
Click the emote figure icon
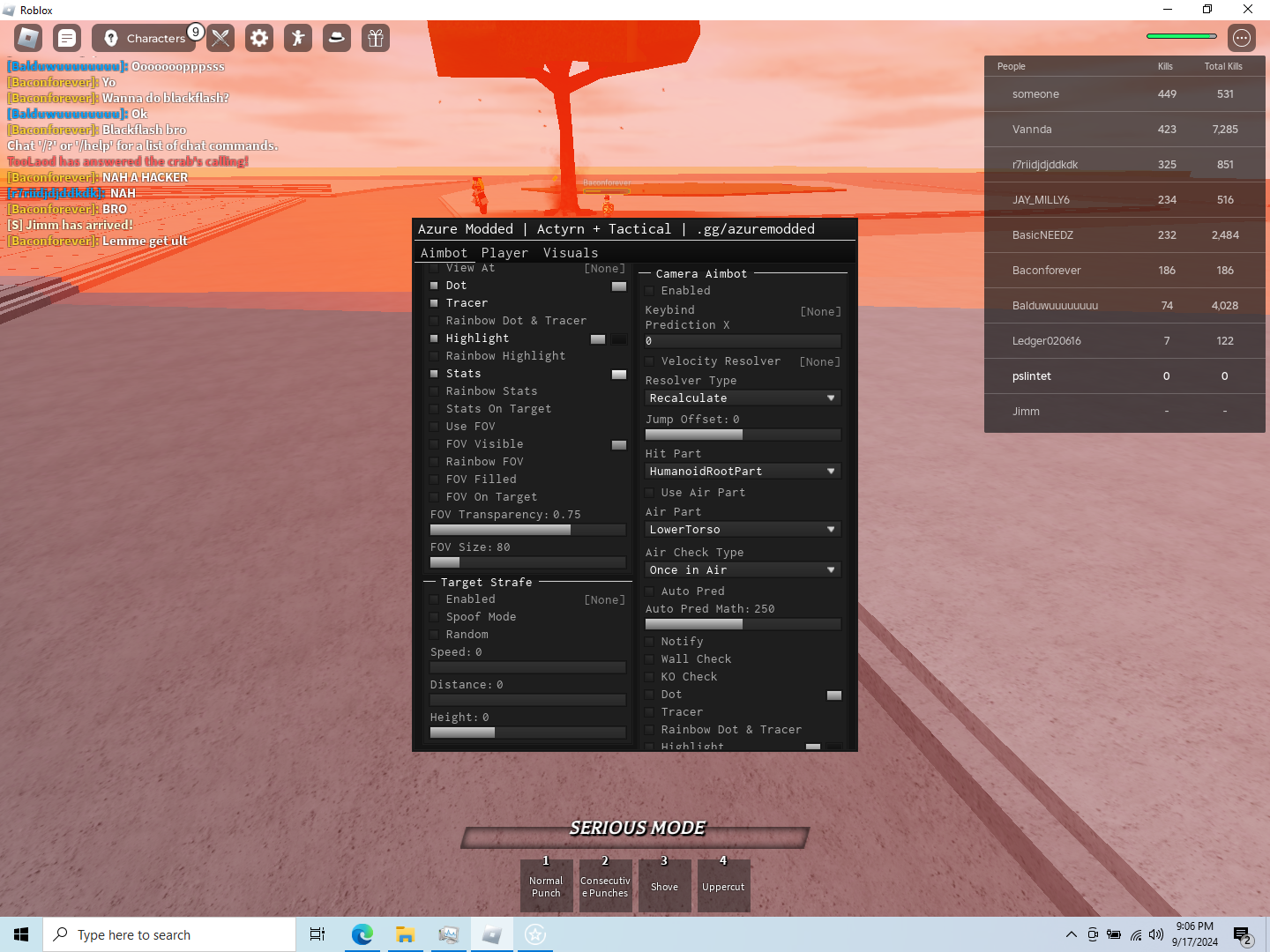[x=298, y=38]
